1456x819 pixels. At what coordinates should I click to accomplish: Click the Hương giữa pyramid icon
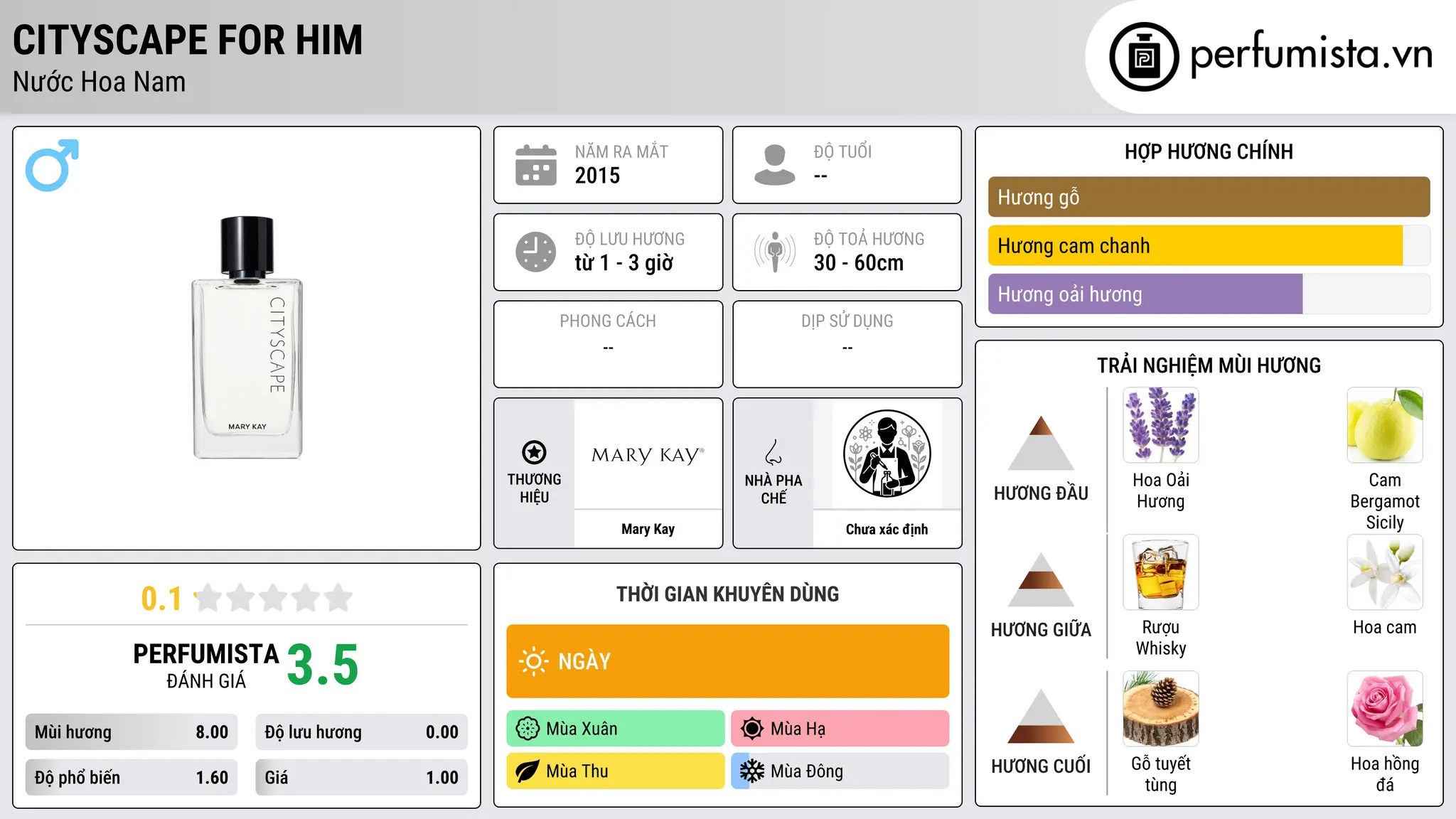point(1041,579)
